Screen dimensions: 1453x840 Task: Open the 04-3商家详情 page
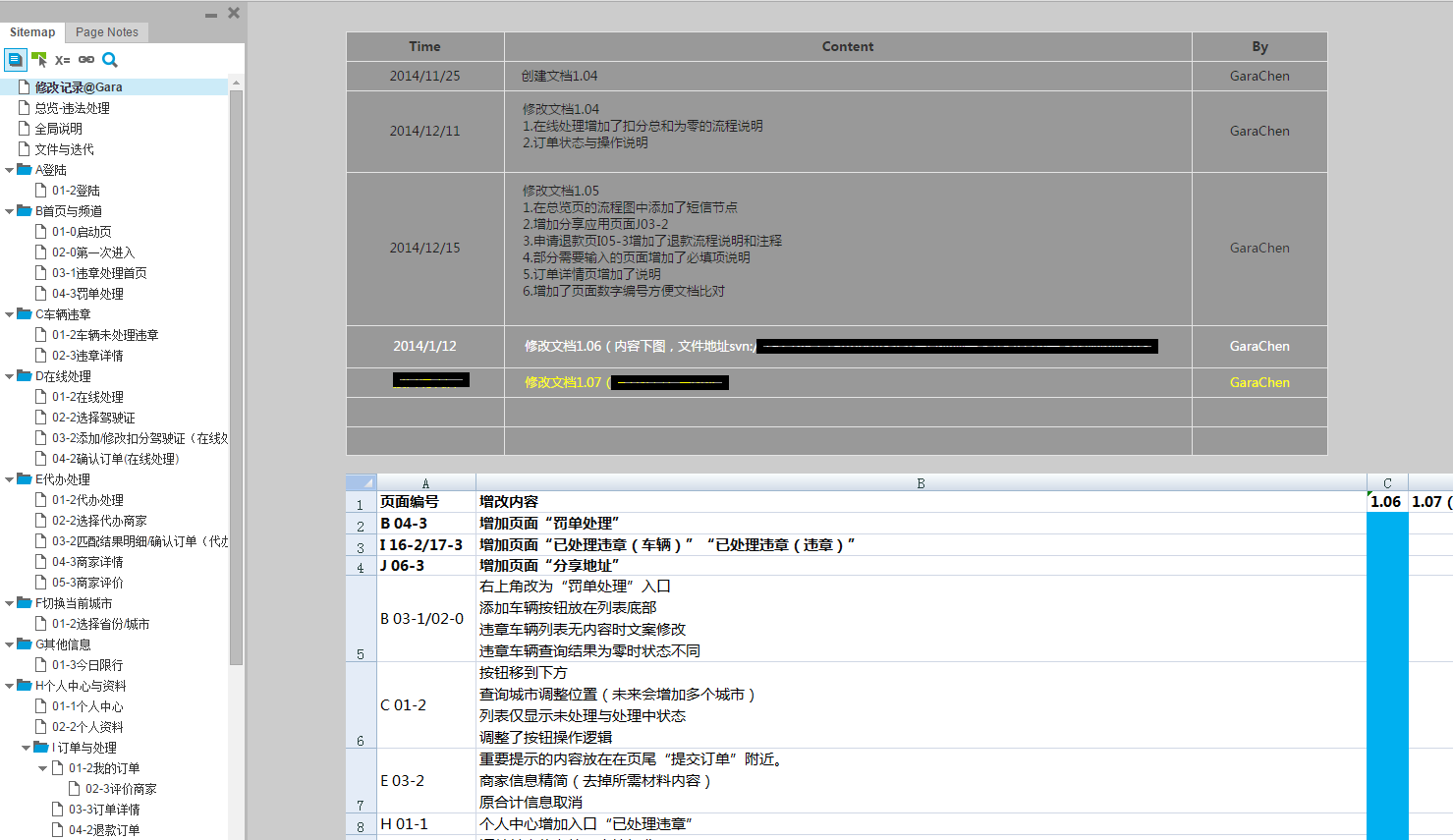click(87, 562)
